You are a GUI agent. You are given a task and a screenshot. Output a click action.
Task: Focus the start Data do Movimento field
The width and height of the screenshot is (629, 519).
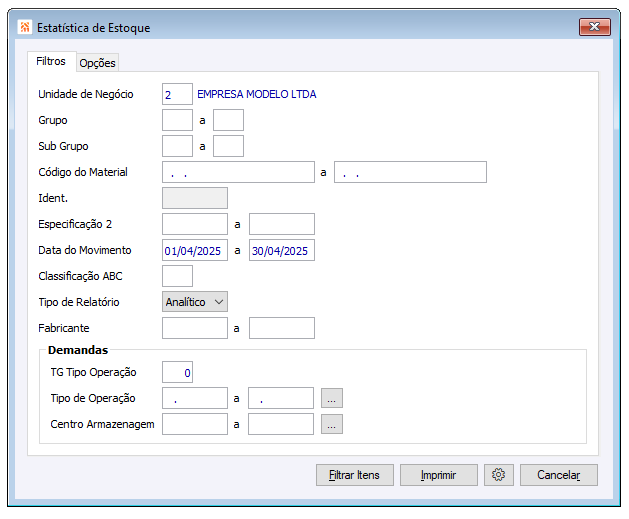click(195, 250)
